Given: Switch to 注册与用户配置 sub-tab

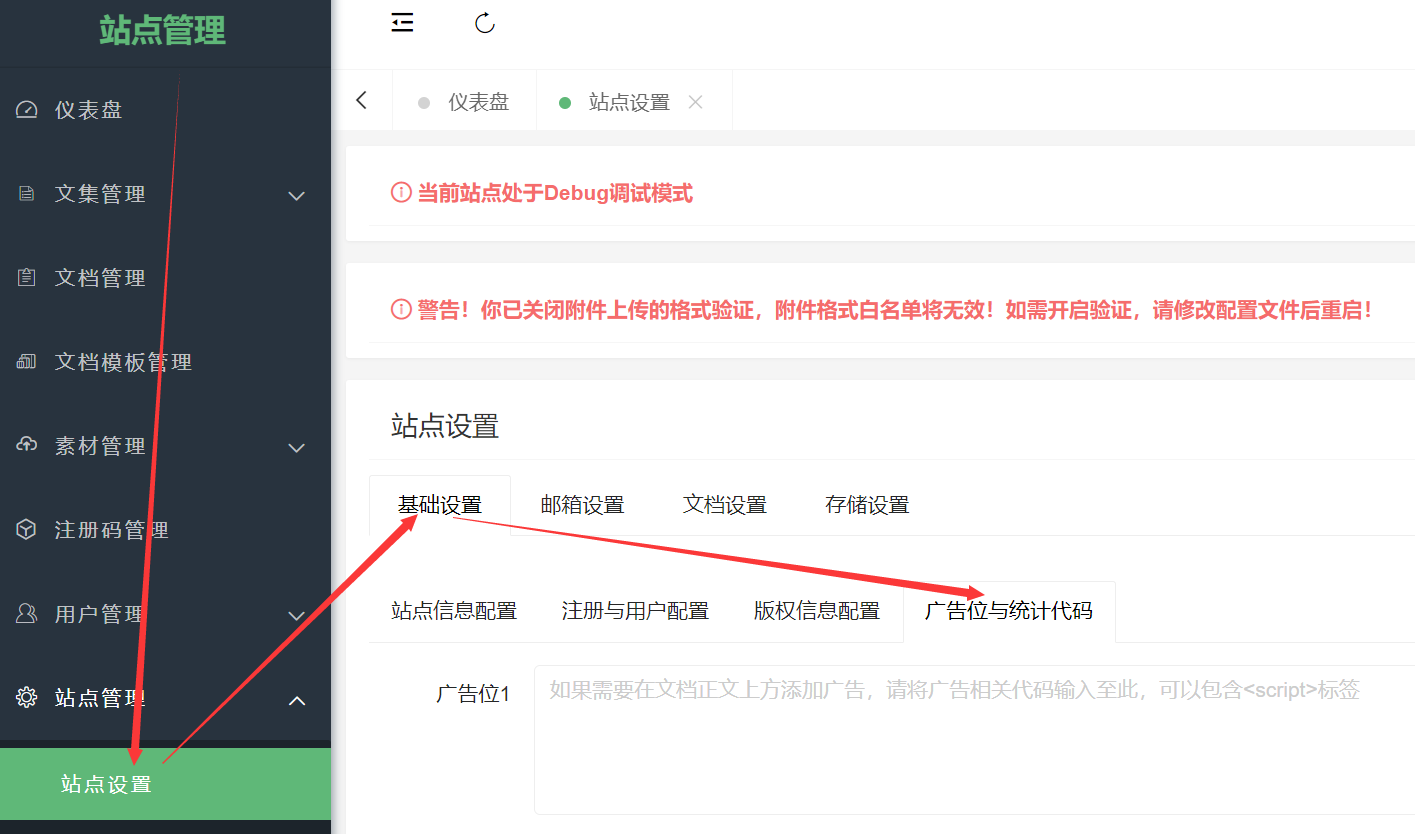Looking at the screenshot, I should point(635,611).
